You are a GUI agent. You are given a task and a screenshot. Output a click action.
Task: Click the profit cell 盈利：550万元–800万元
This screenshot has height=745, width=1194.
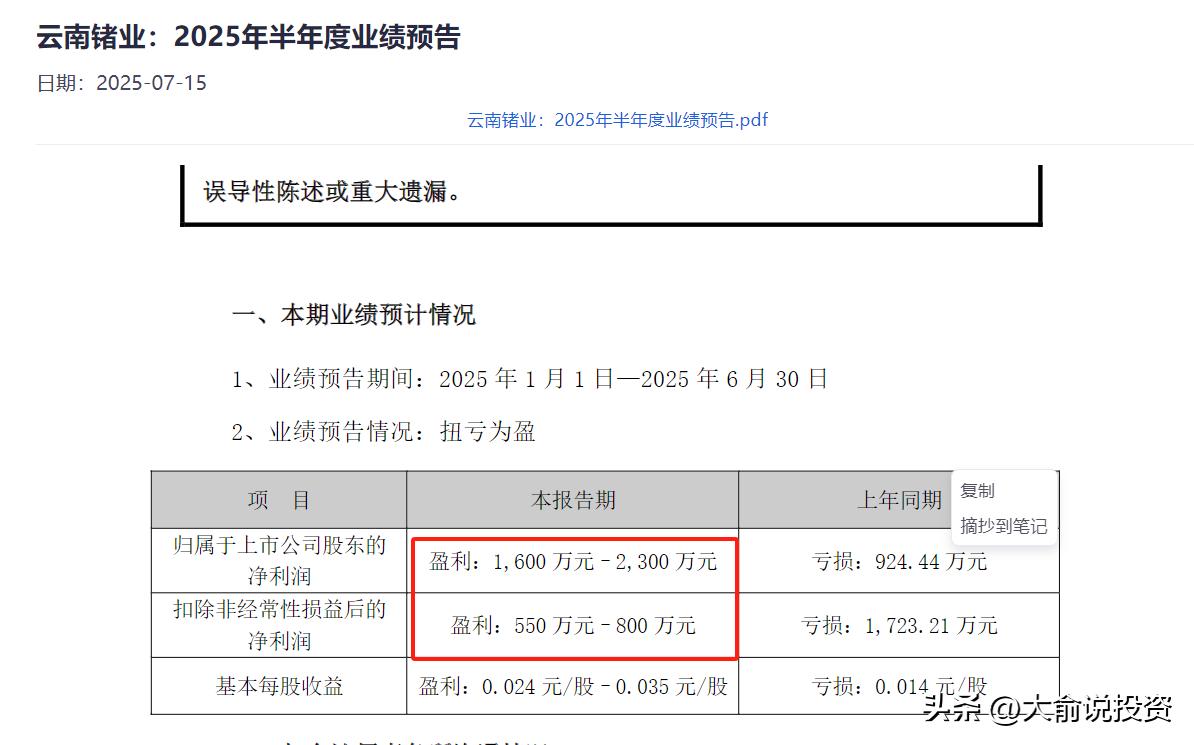click(x=574, y=625)
